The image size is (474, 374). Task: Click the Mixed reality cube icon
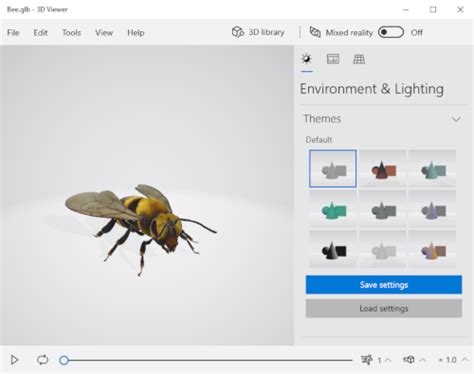click(315, 32)
